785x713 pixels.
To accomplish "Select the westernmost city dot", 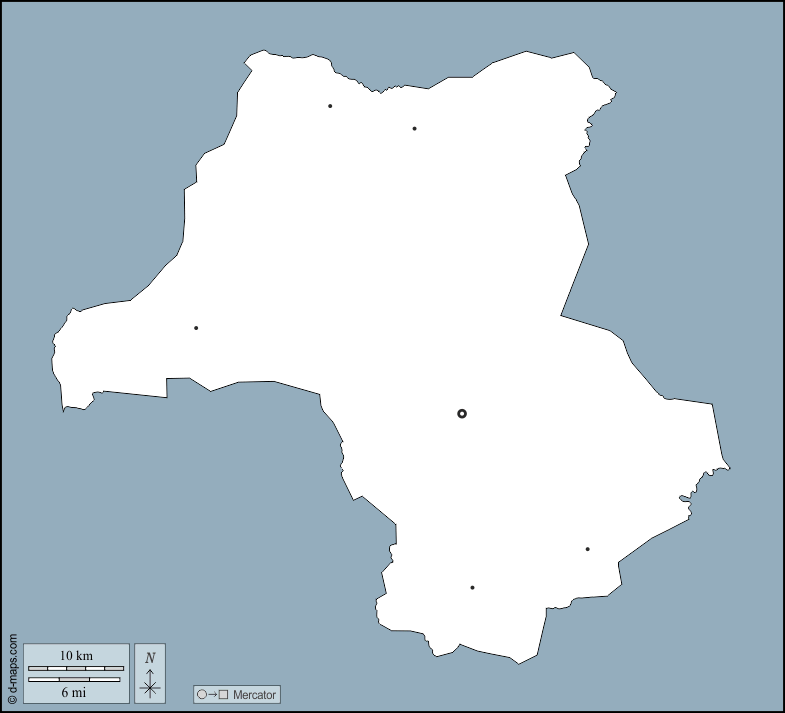I will coord(196,328).
